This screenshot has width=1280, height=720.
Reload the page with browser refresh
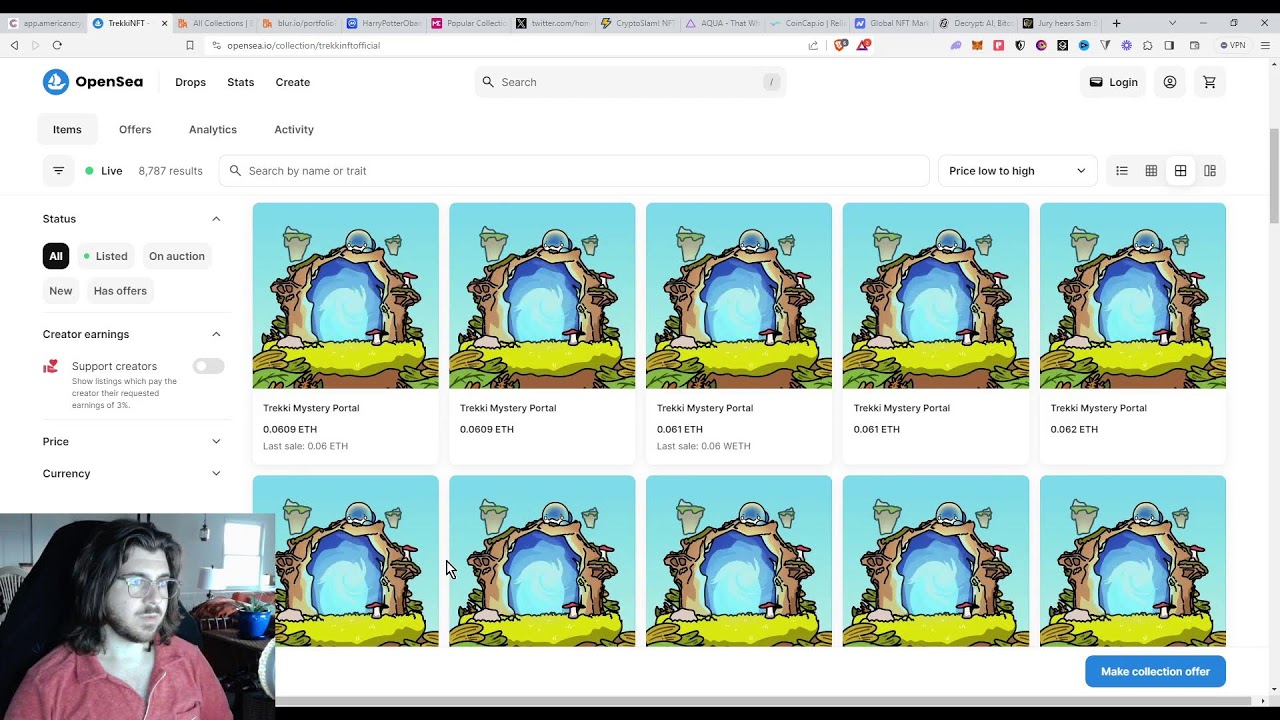(x=57, y=45)
